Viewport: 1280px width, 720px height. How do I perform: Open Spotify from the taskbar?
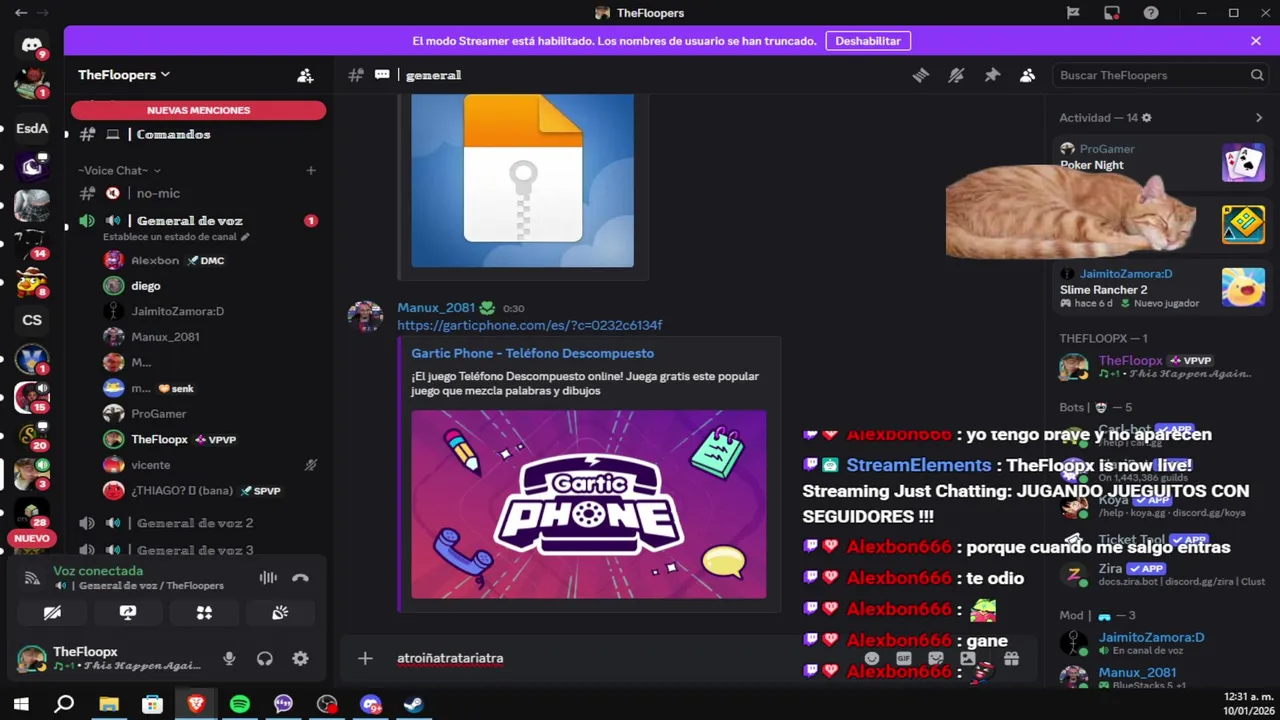240,704
